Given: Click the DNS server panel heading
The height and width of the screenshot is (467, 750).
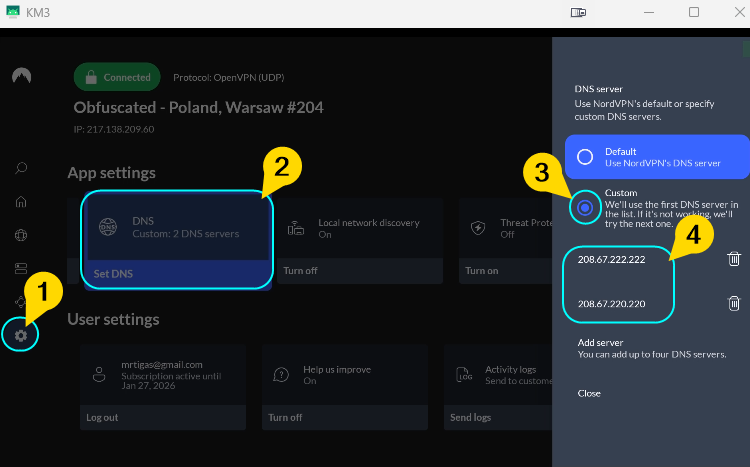Looking at the screenshot, I should pos(598,89).
